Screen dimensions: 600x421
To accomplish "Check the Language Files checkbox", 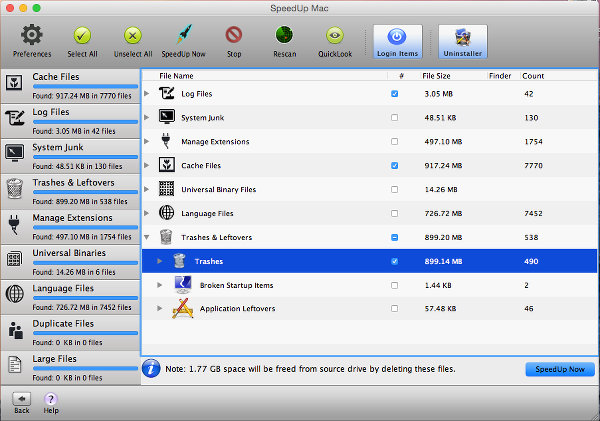I will (x=395, y=213).
